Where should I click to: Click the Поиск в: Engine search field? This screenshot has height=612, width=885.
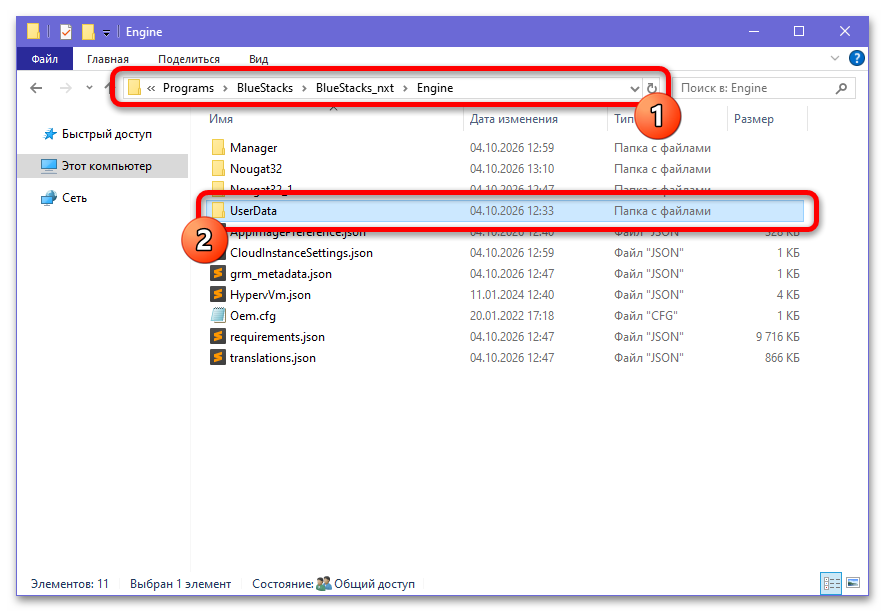tap(764, 88)
